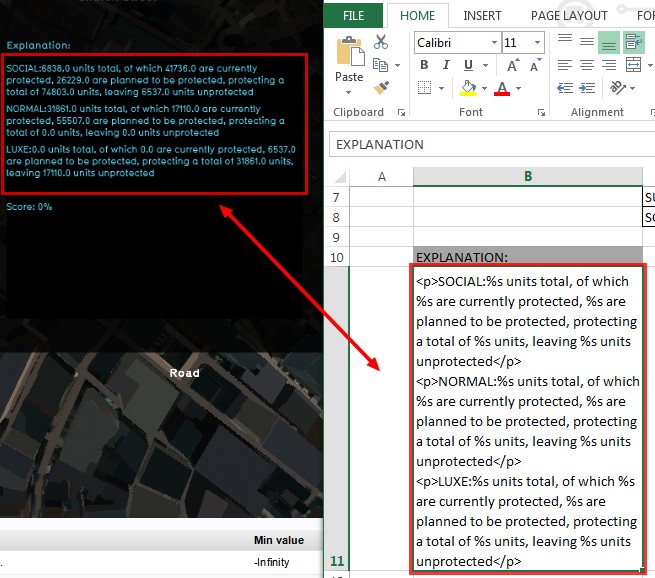Click the Select All corner triangle
This screenshot has height=578, width=655.
click(x=340, y=177)
